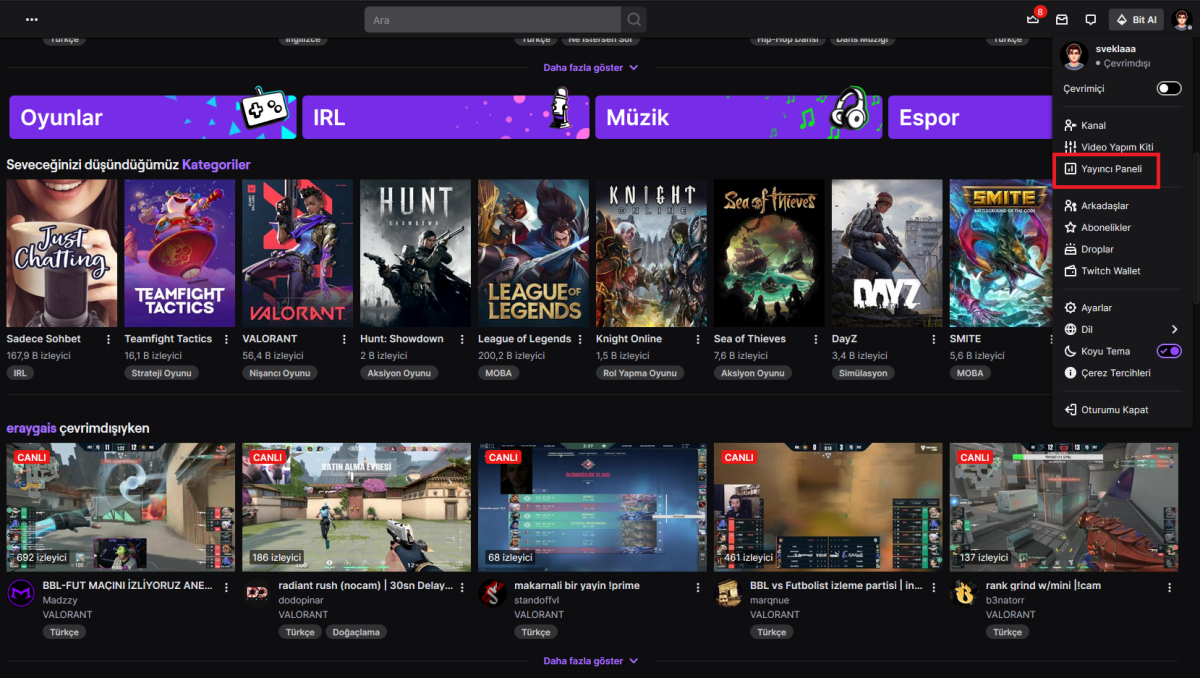Click in the Ara search field
This screenshot has width=1200, height=678.
(x=492, y=20)
